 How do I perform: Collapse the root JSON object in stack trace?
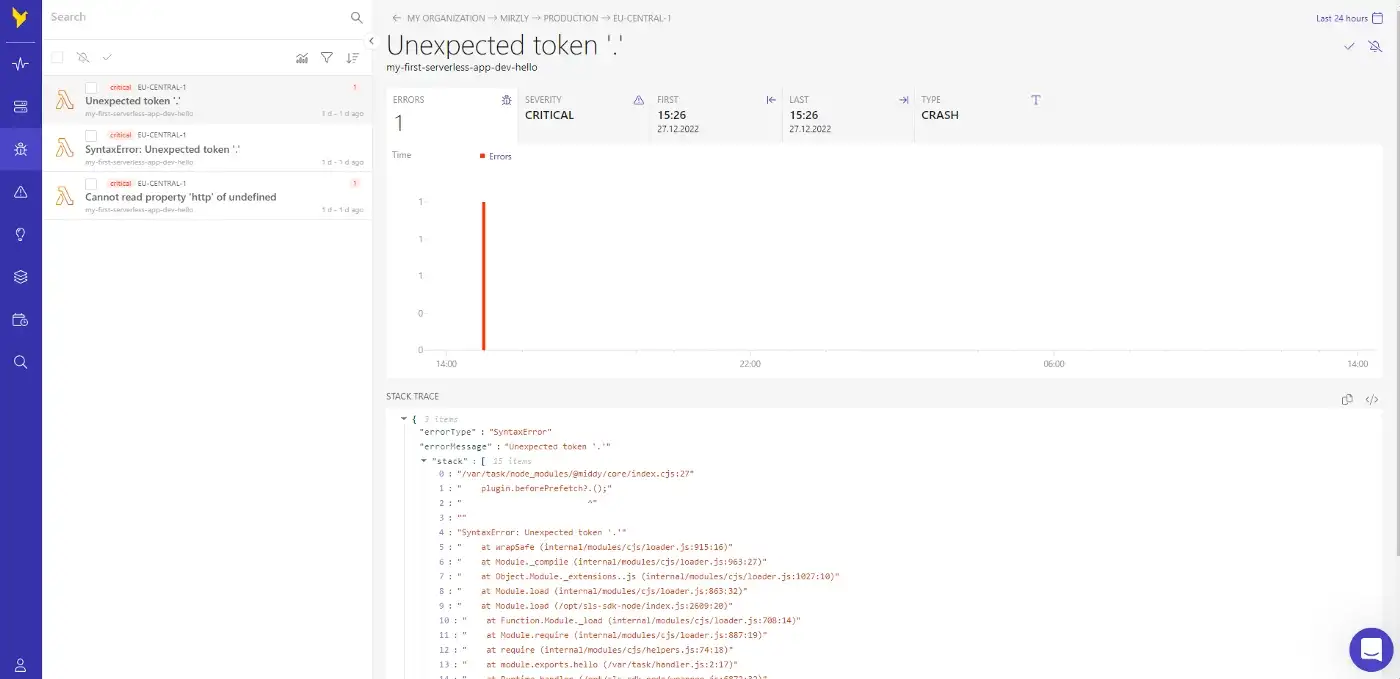pos(403,419)
